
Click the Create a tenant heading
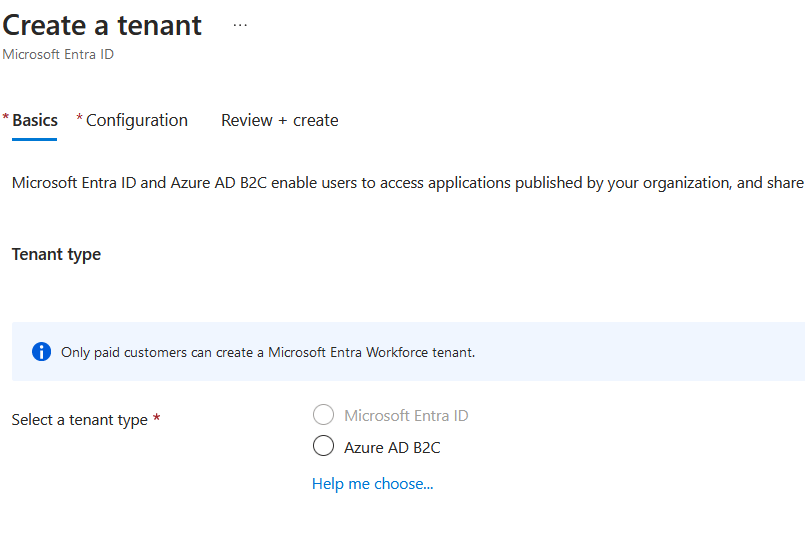coord(102,25)
